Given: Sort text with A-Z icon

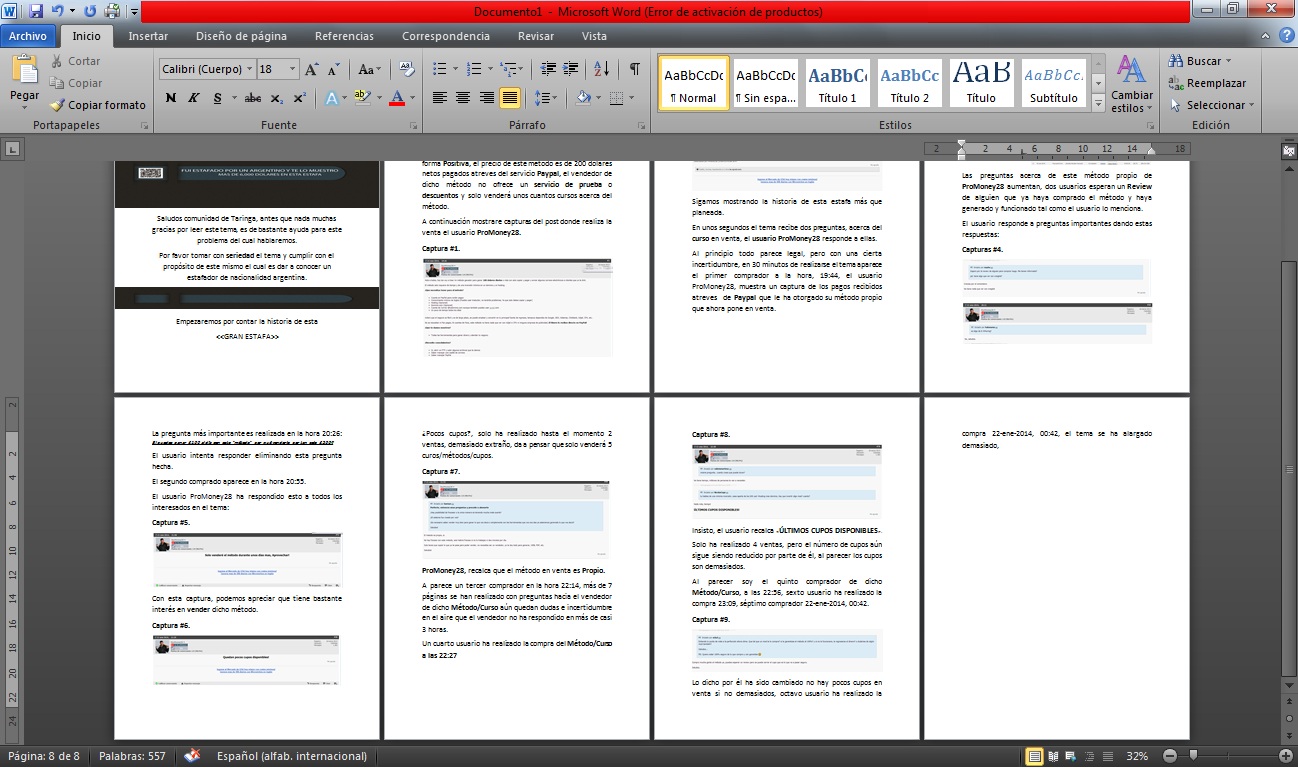Looking at the screenshot, I should point(602,70).
